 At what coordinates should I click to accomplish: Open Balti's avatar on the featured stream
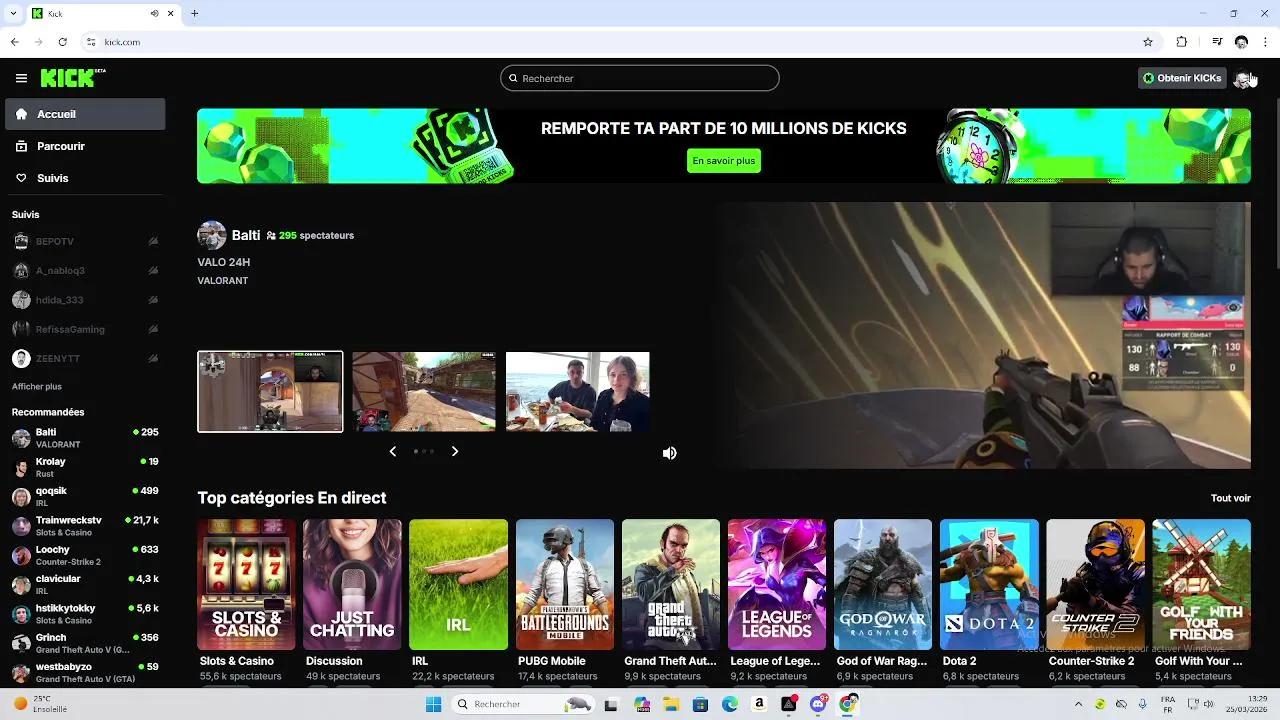(212, 235)
